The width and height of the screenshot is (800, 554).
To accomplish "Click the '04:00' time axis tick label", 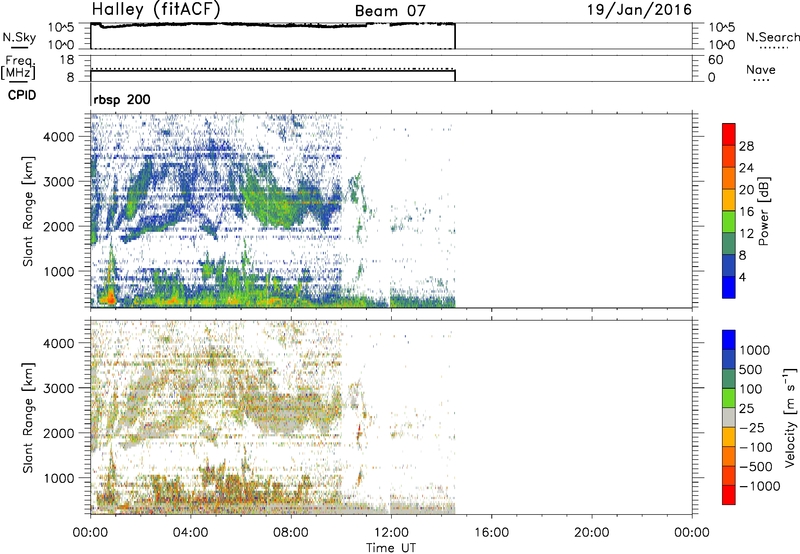I will click(x=190, y=533).
